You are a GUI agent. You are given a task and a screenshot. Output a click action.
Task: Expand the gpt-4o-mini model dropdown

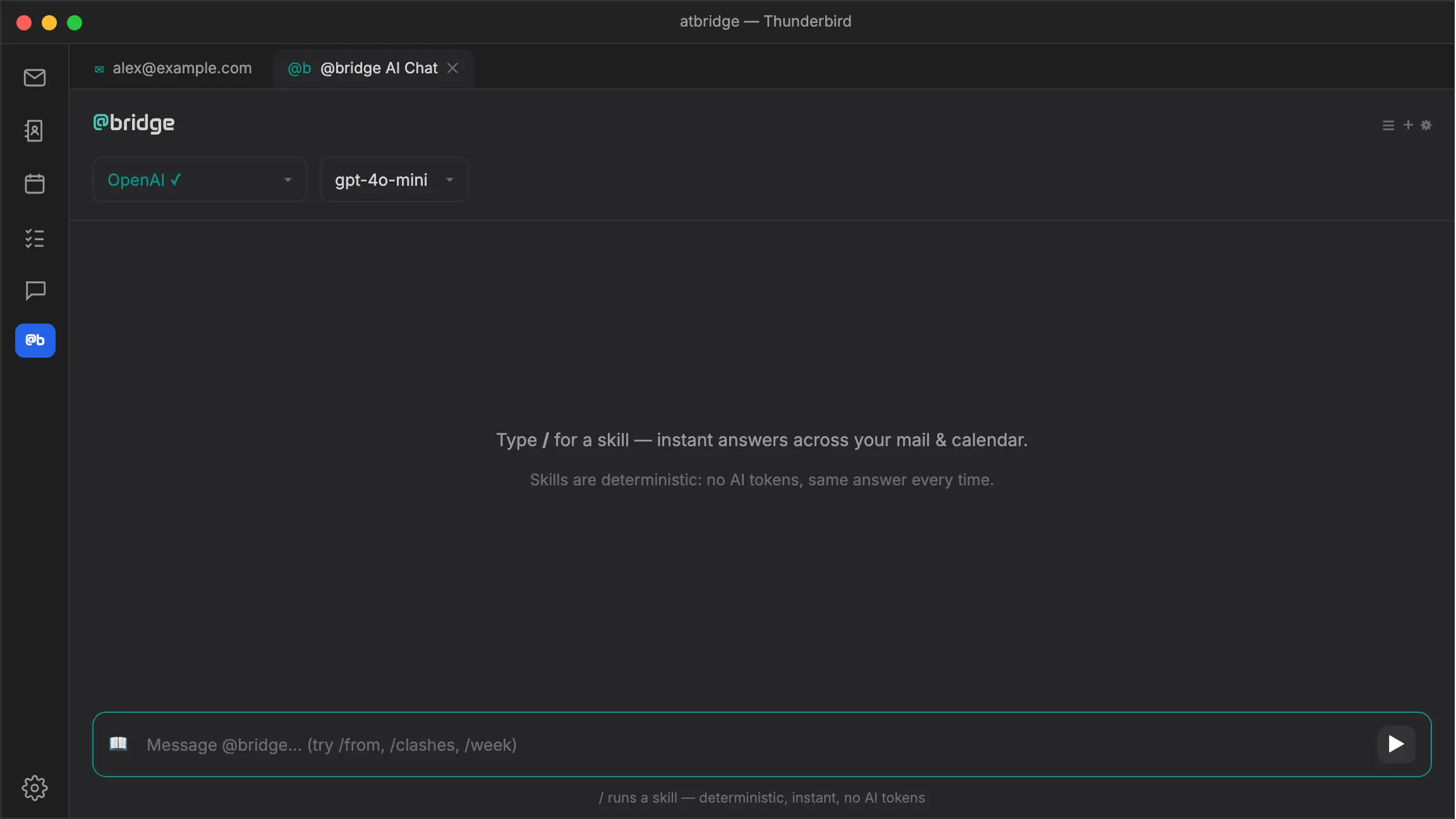tap(394, 180)
